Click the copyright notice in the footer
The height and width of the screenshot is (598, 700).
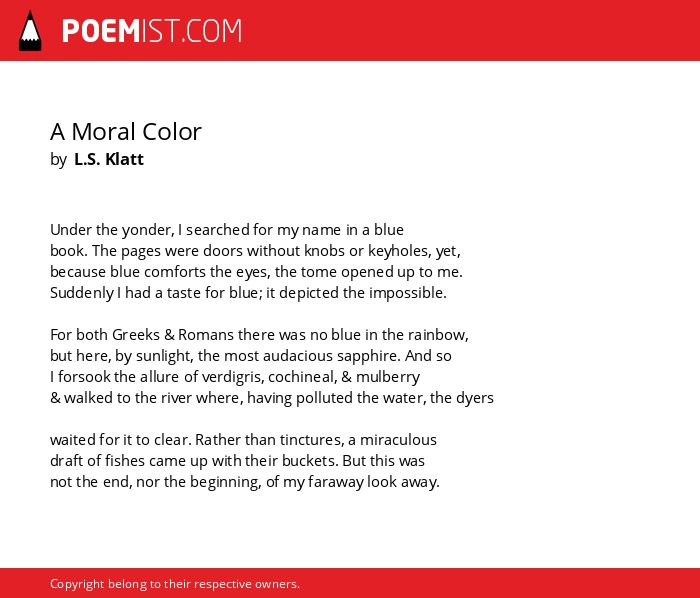point(175,584)
